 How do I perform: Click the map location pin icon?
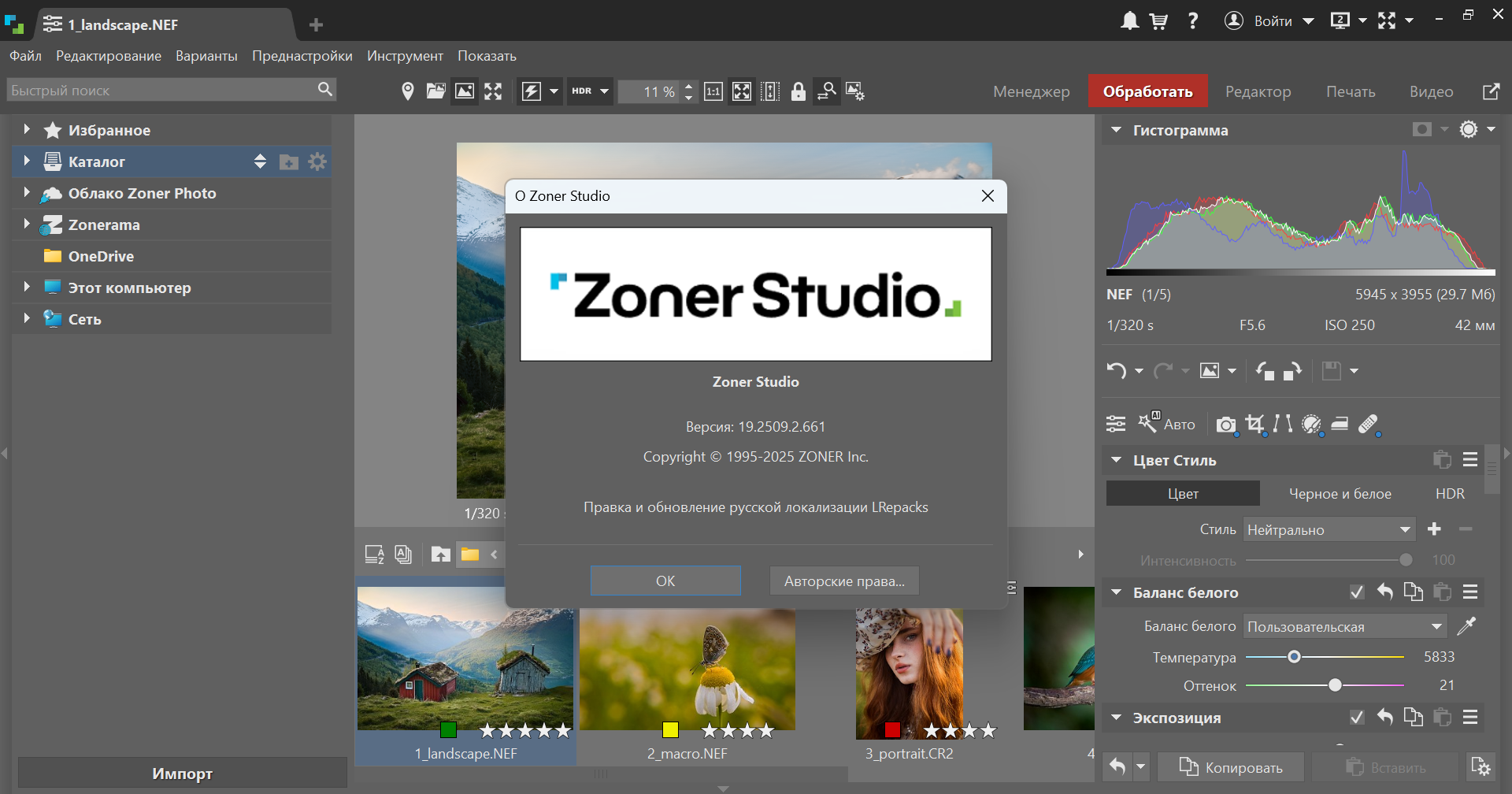[407, 91]
